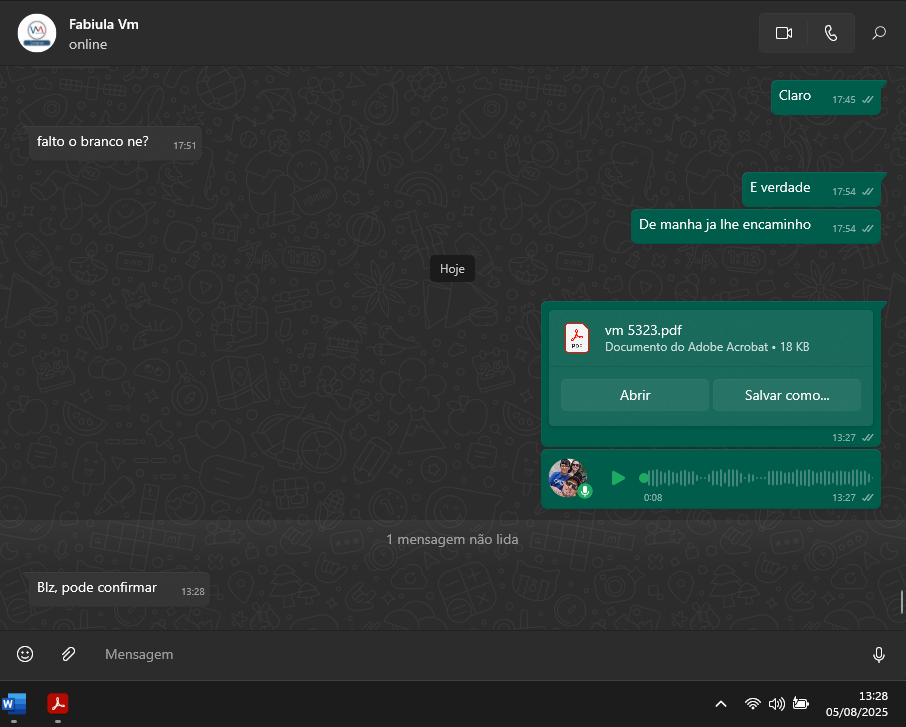Open the volume speaker control in tray

click(776, 704)
